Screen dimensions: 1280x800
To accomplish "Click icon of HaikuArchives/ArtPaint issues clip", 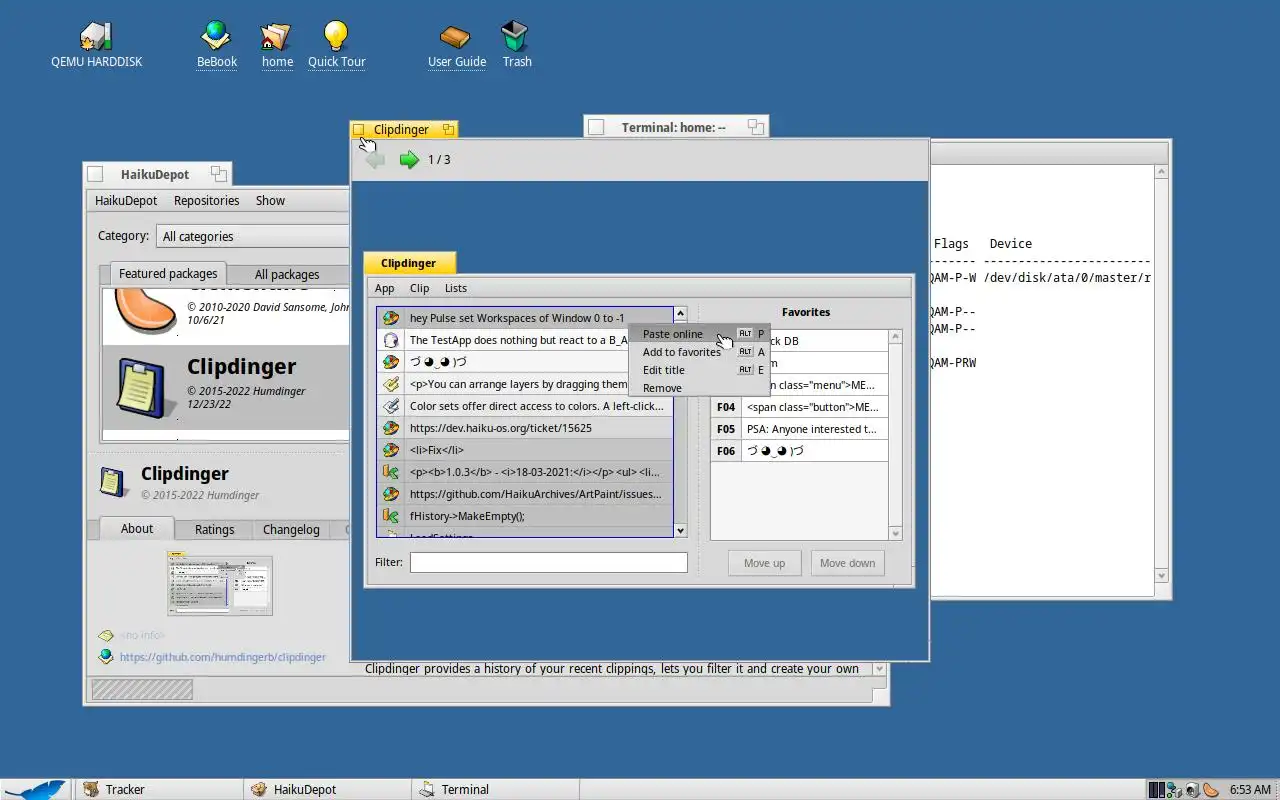I will pos(391,494).
